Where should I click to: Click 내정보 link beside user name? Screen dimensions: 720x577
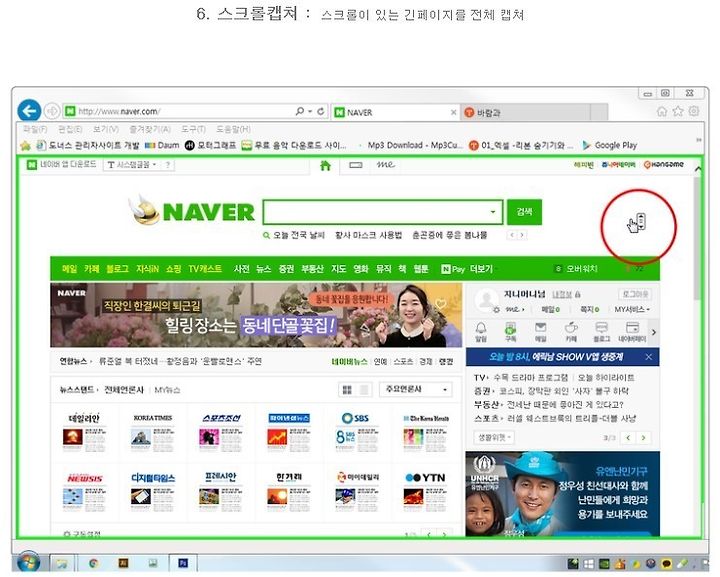[x=562, y=294]
